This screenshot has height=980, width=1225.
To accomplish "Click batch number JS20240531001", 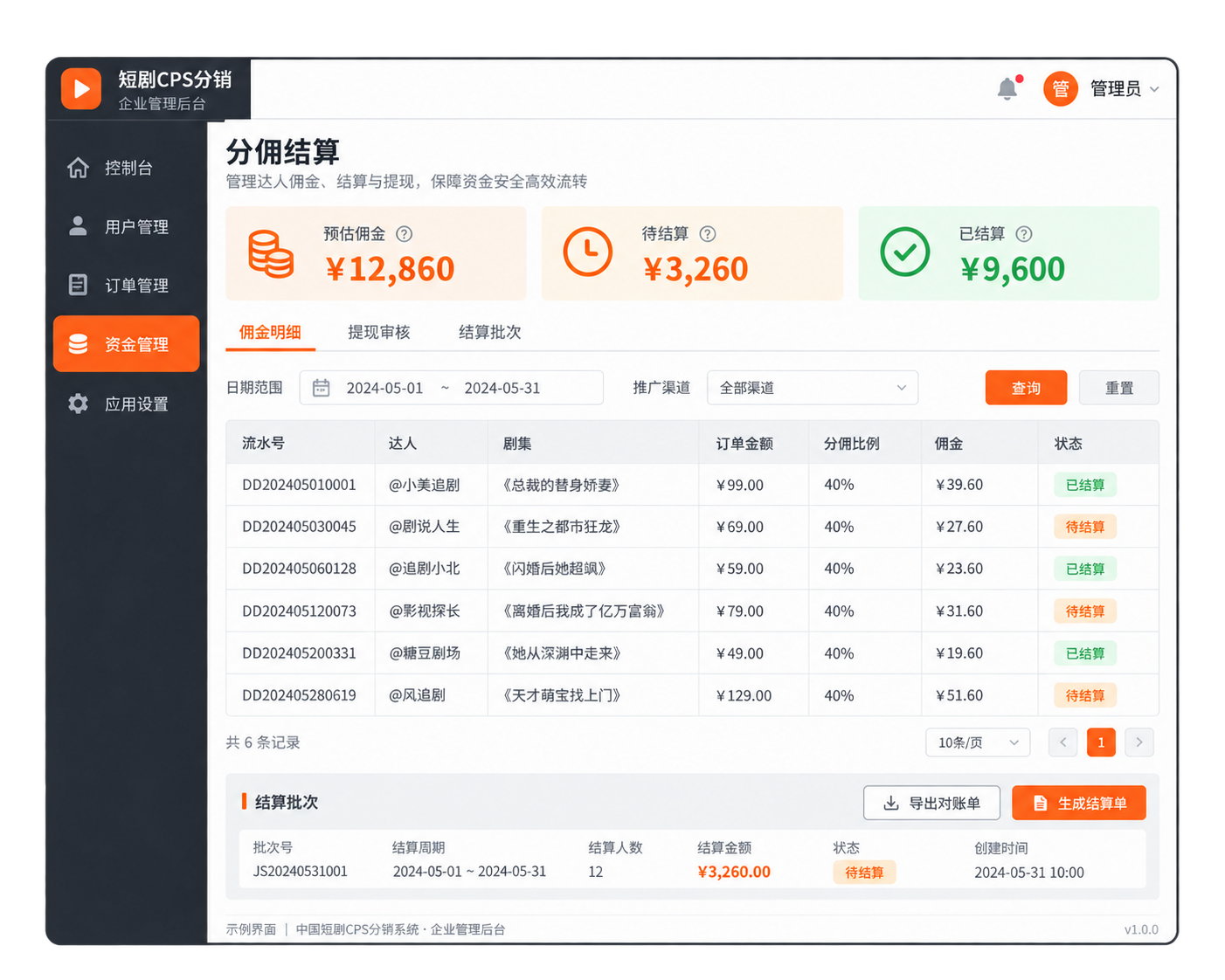I will click(x=301, y=872).
